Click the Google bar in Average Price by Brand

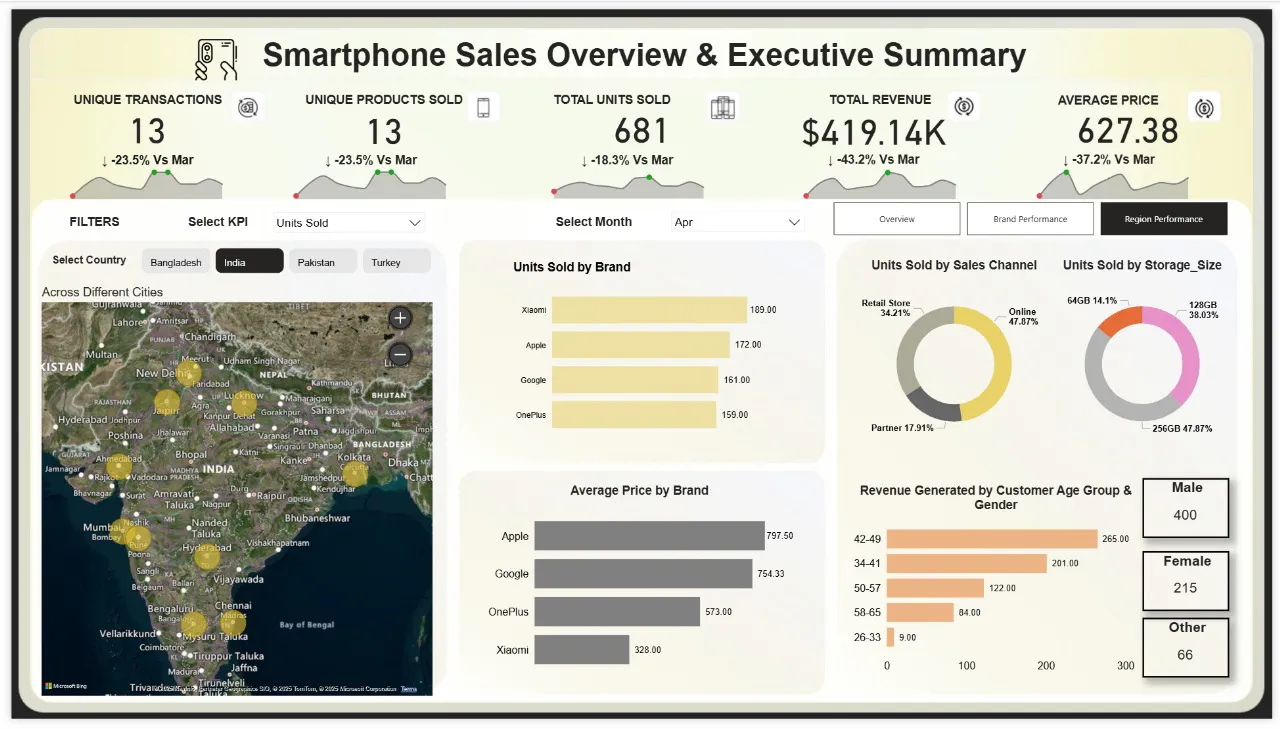(643, 574)
